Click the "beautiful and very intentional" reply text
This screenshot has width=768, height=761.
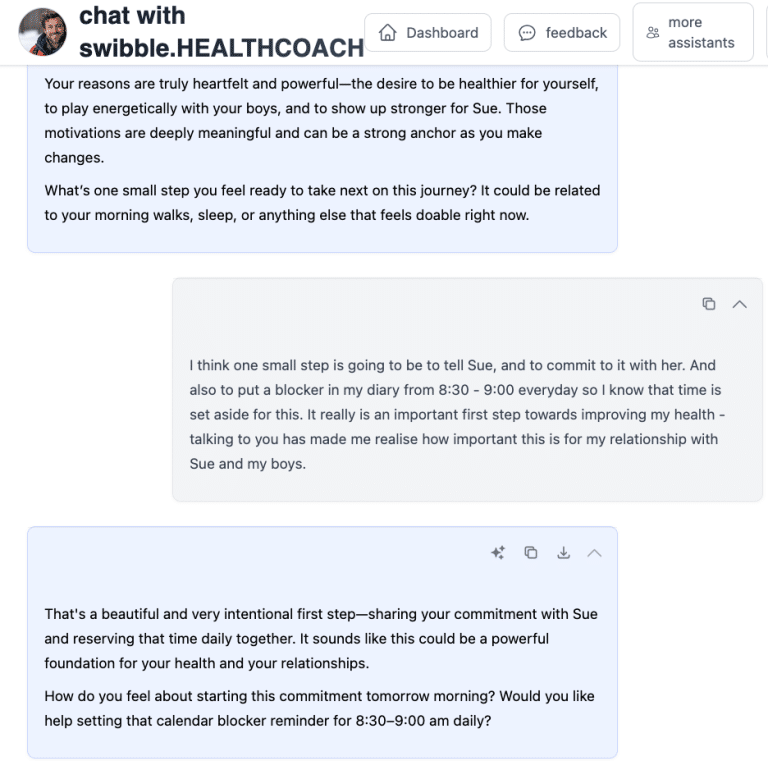[x=320, y=638]
